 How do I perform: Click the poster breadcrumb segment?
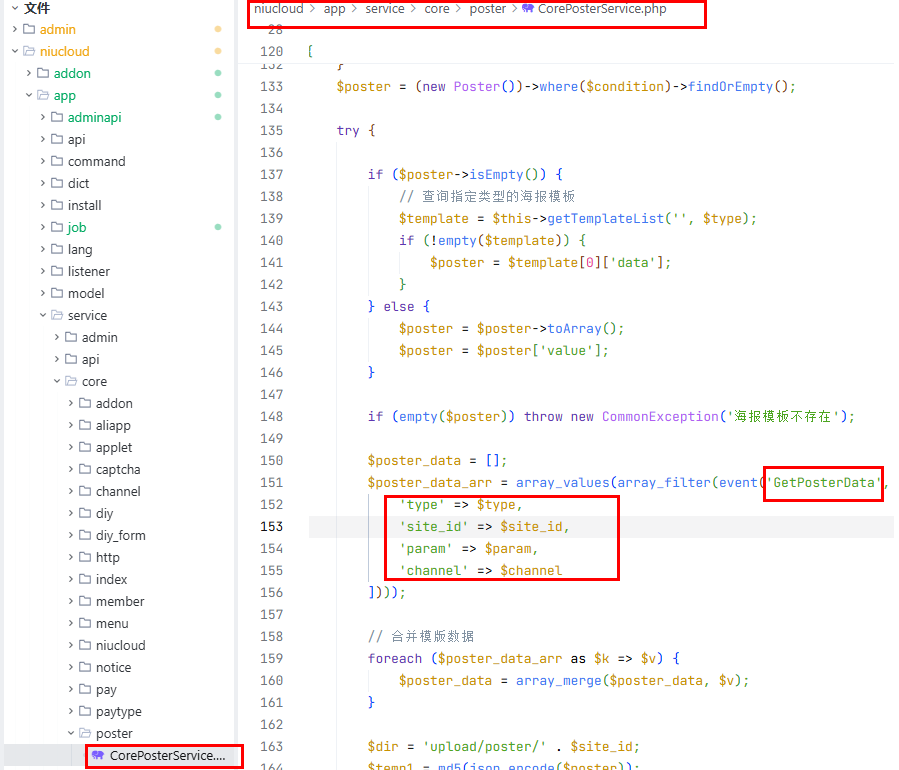click(487, 9)
